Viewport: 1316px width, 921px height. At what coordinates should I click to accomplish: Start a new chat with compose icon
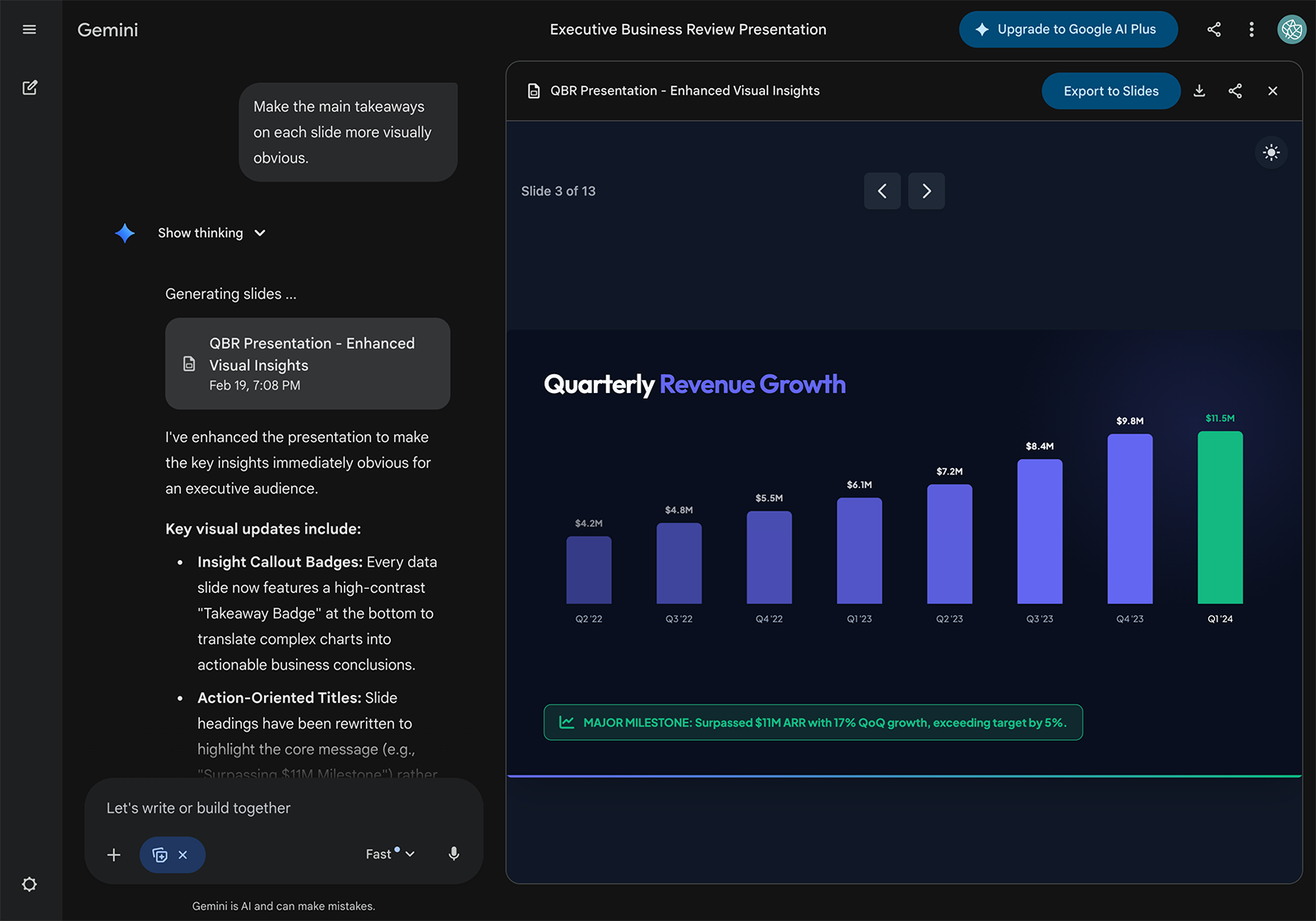(x=30, y=88)
